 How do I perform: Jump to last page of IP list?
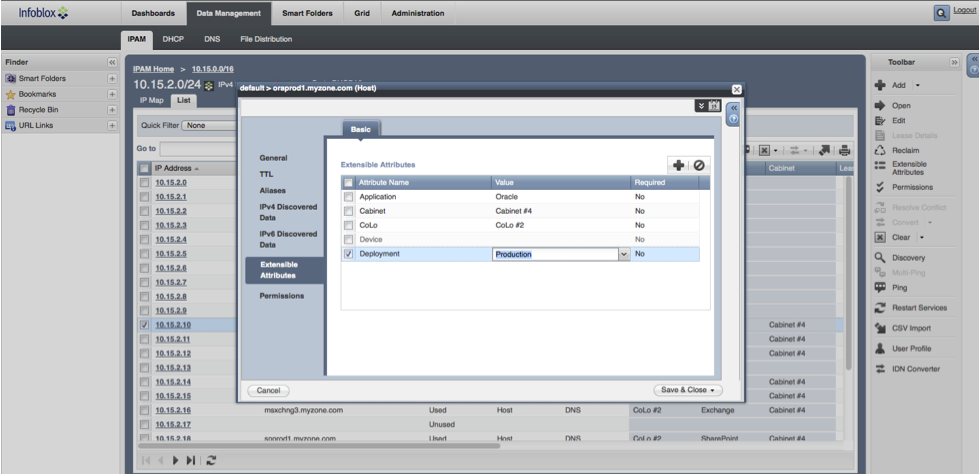191,460
